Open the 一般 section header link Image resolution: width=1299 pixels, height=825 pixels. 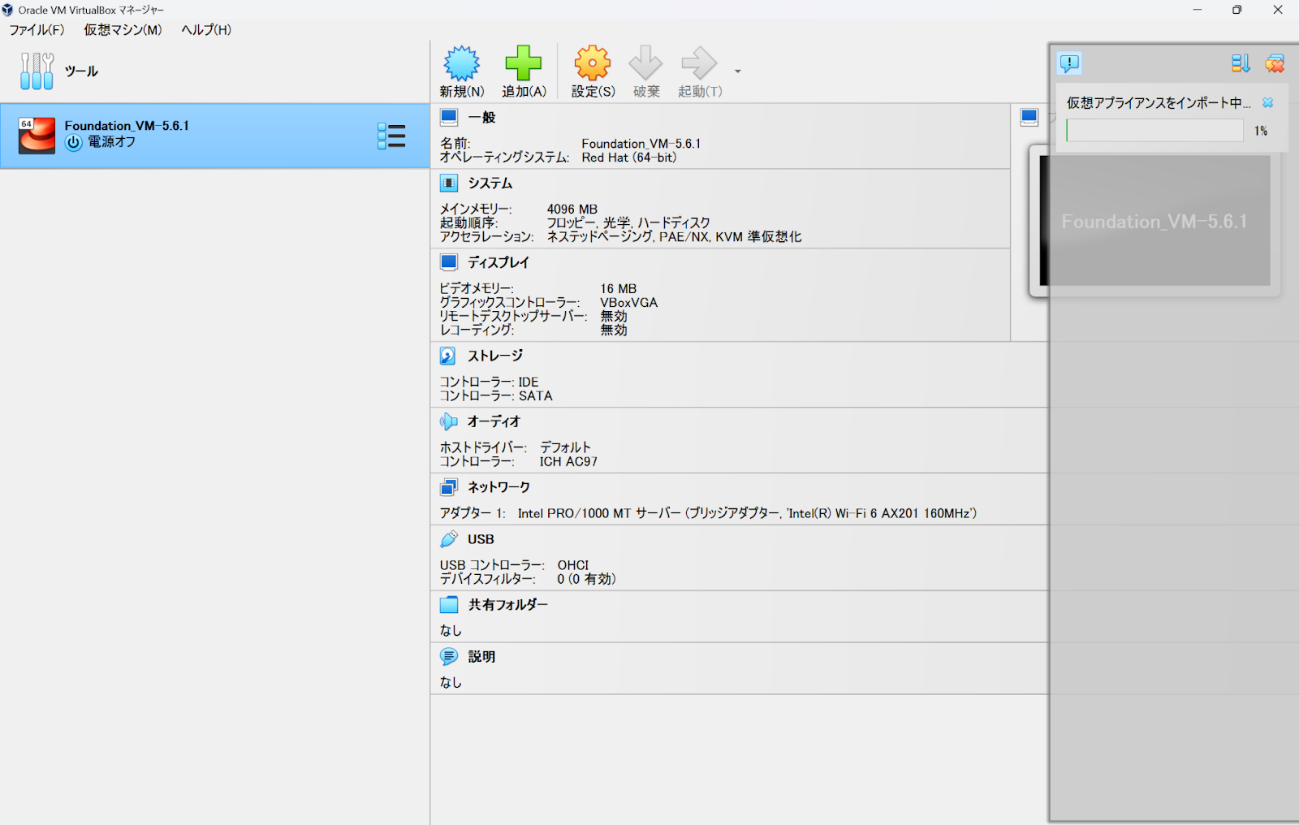pyautogui.click(x=481, y=117)
